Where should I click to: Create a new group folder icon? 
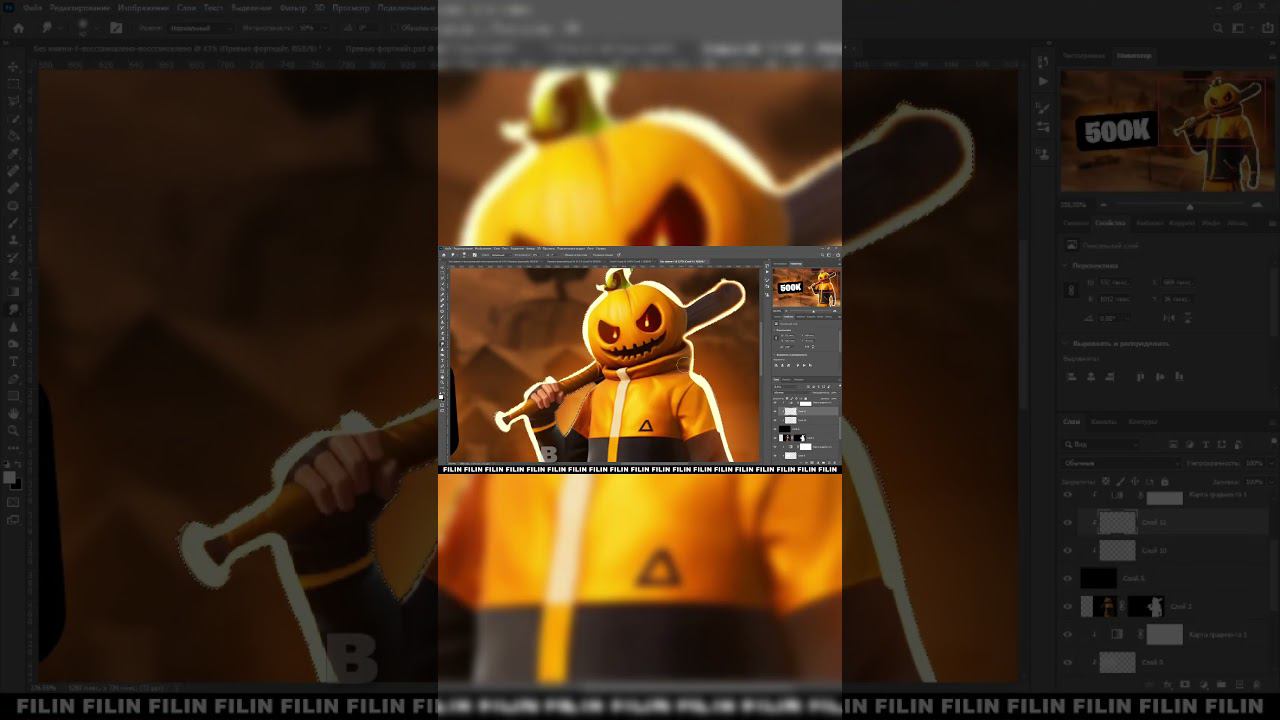(x=1222, y=685)
